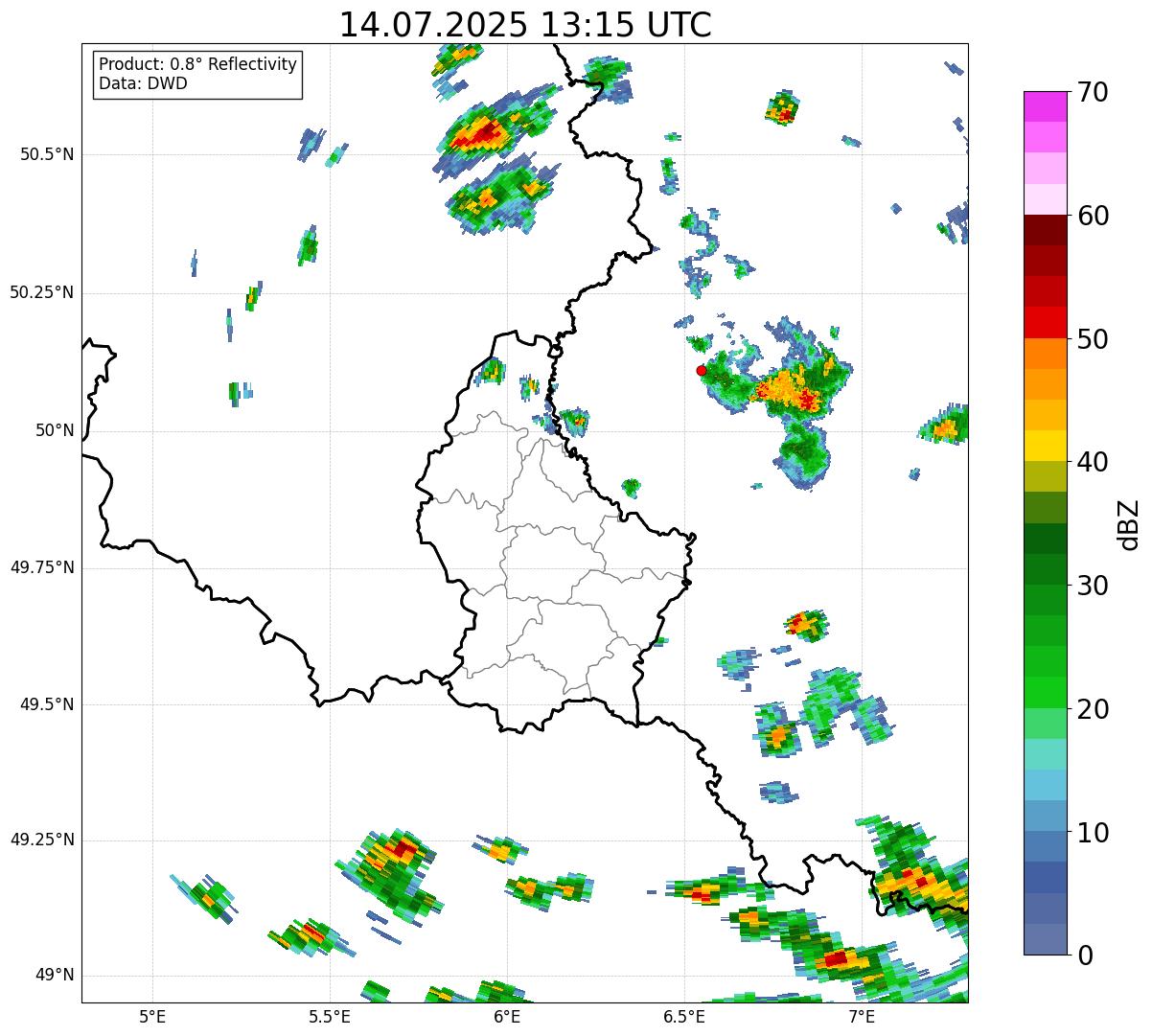Click the 49.5°N latitude label

(x=47, y=704)
